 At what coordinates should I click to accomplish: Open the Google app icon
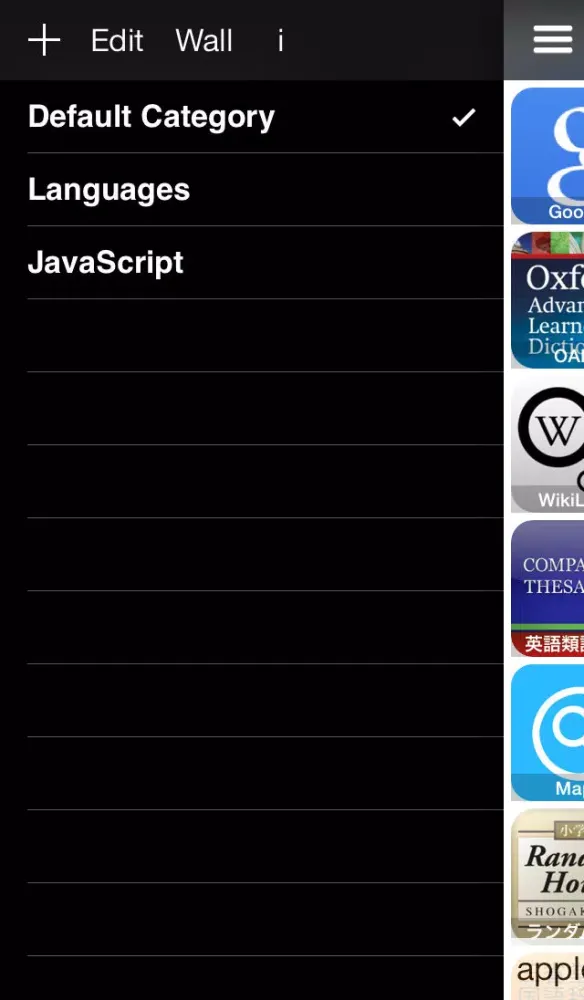548,156
